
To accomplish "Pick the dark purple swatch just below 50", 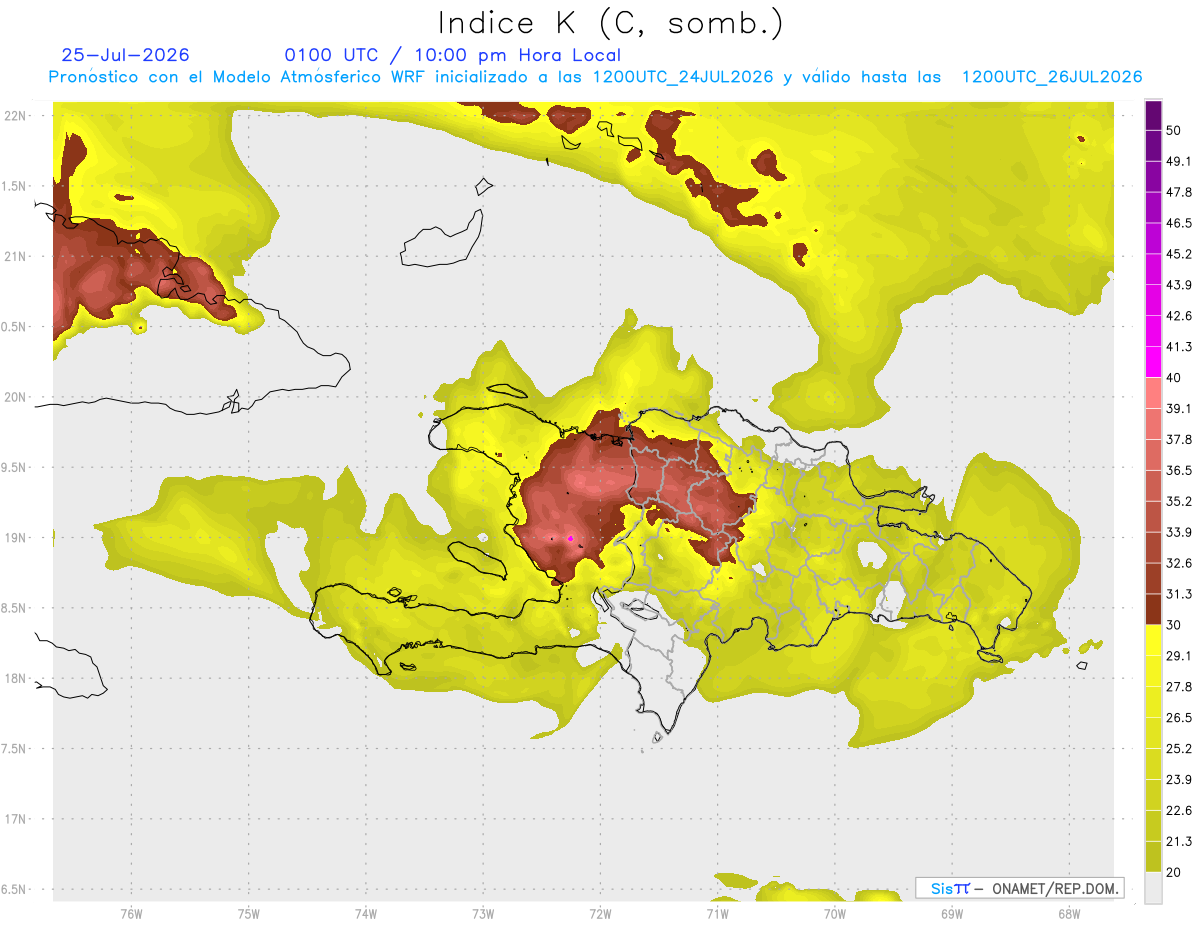I will point(1153,146).
